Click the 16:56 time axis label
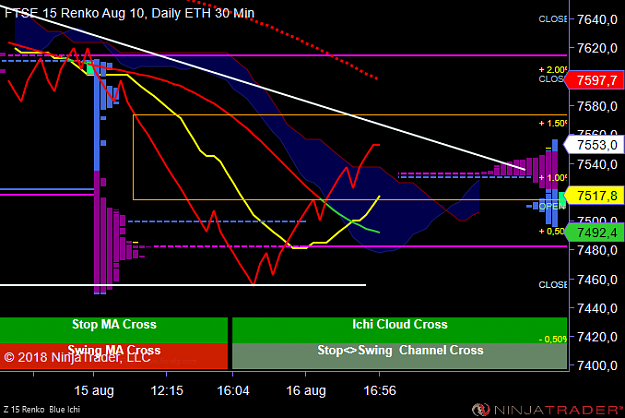 click(379, 391)
